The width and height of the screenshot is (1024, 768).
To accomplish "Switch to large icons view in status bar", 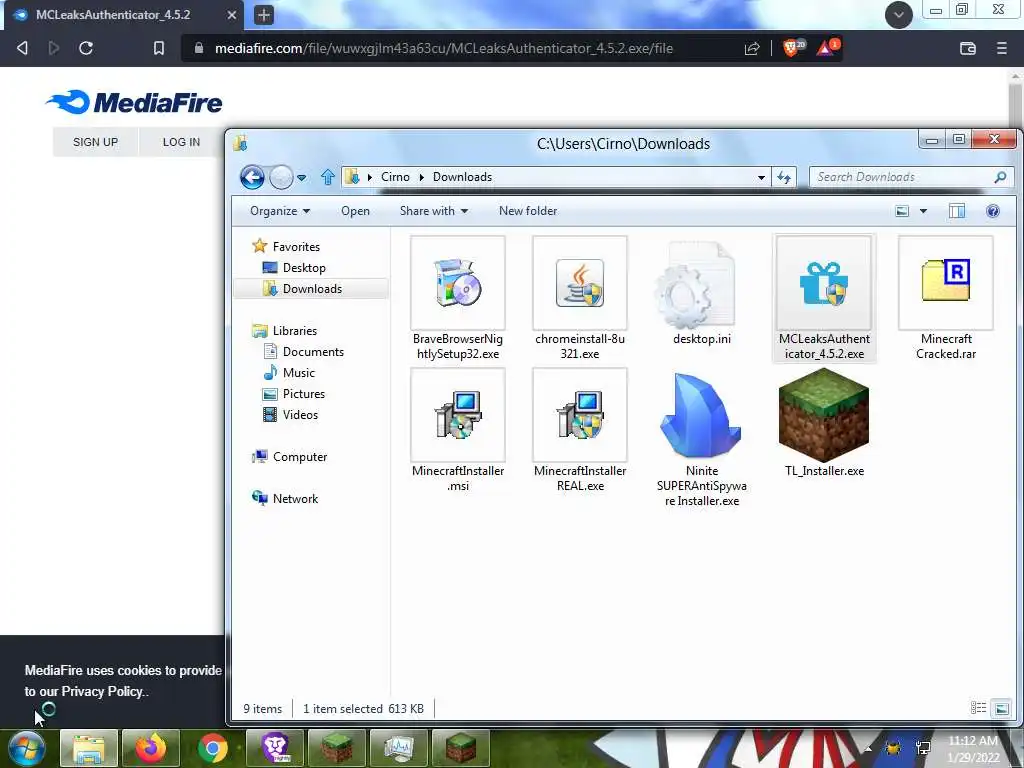I will (1001, 708).
